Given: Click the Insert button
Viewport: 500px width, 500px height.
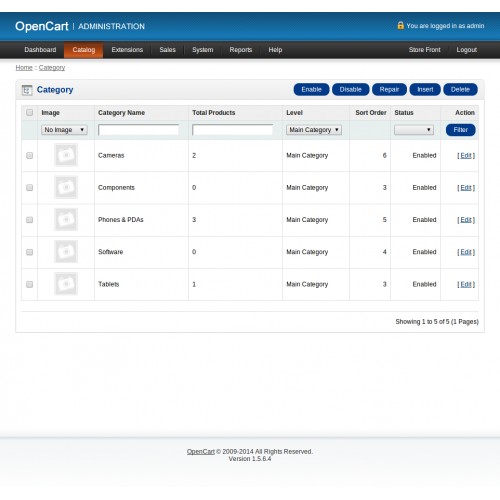Looking at the screenshot, I should (425, 89).
